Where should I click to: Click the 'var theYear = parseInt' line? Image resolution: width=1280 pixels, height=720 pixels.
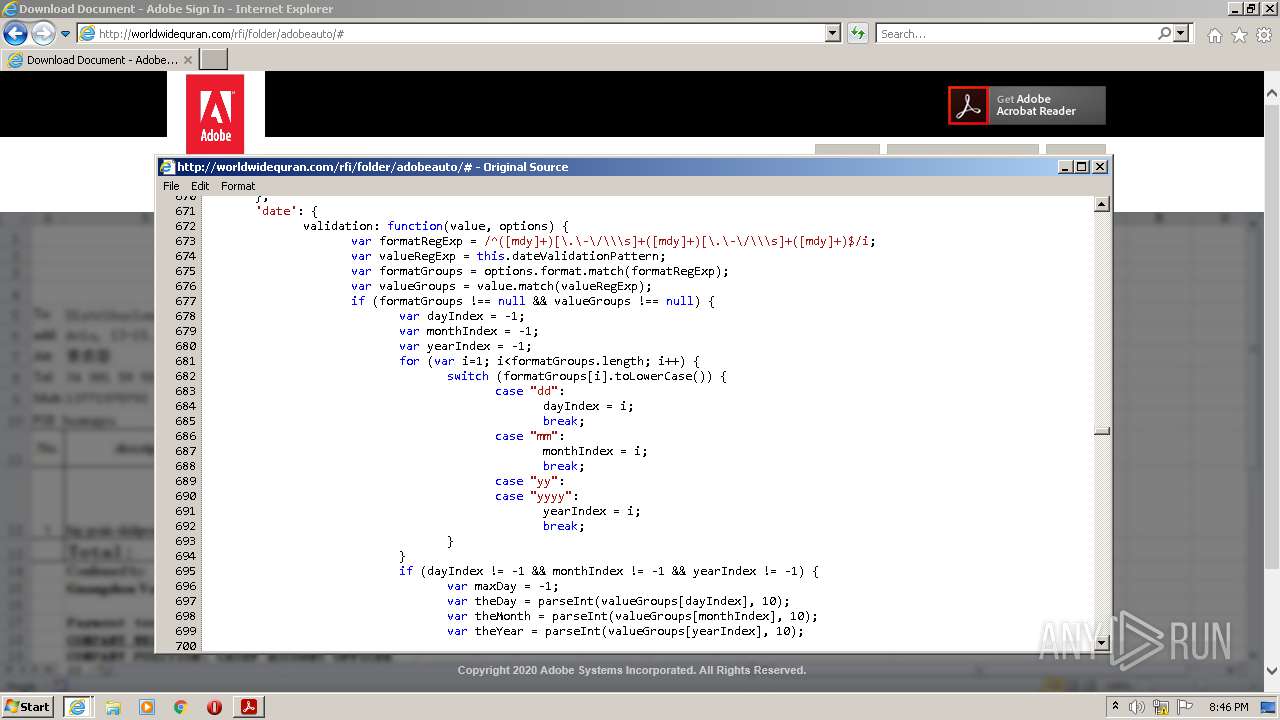coord(625,631)
